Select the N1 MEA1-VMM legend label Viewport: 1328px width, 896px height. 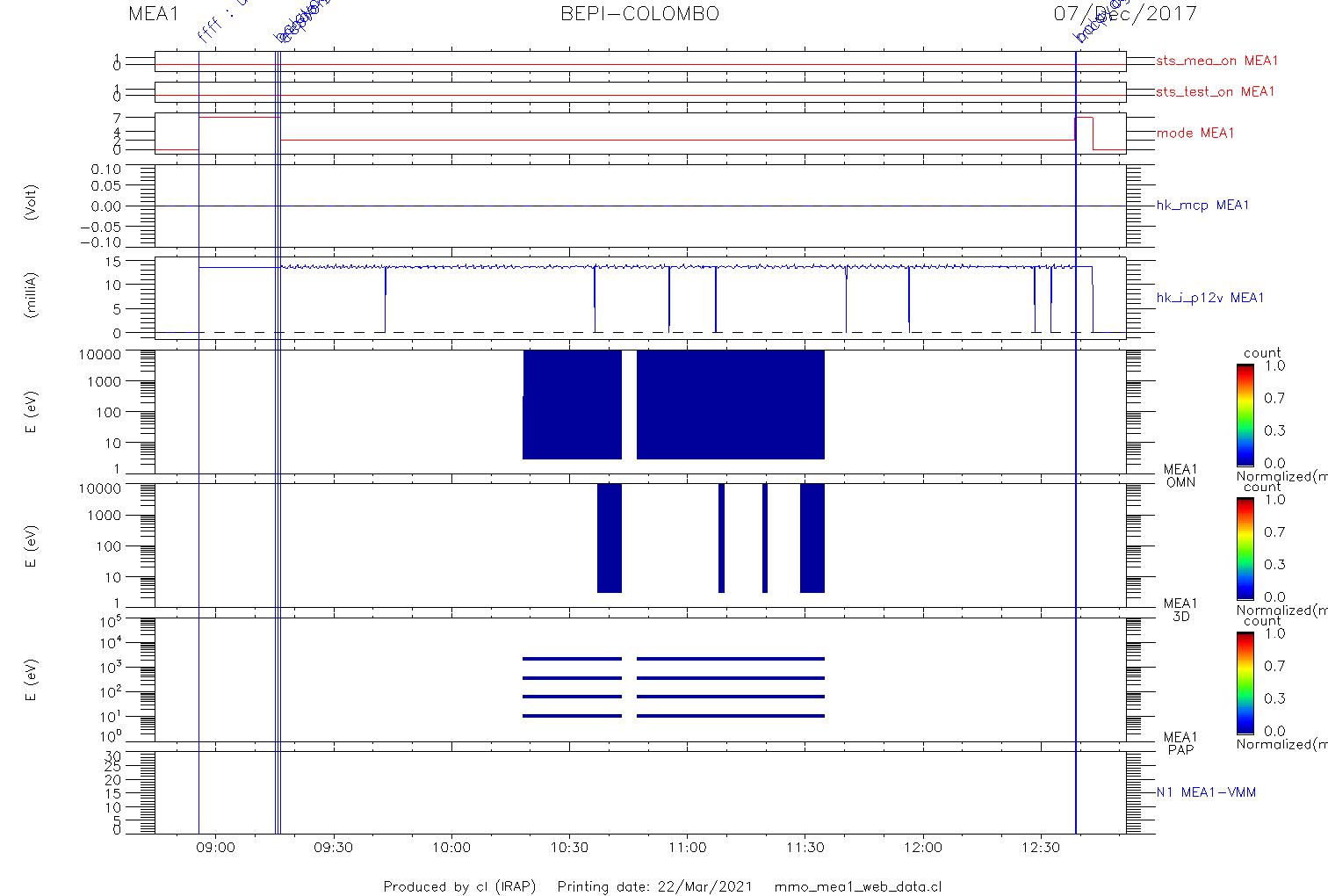point(1206,792)
